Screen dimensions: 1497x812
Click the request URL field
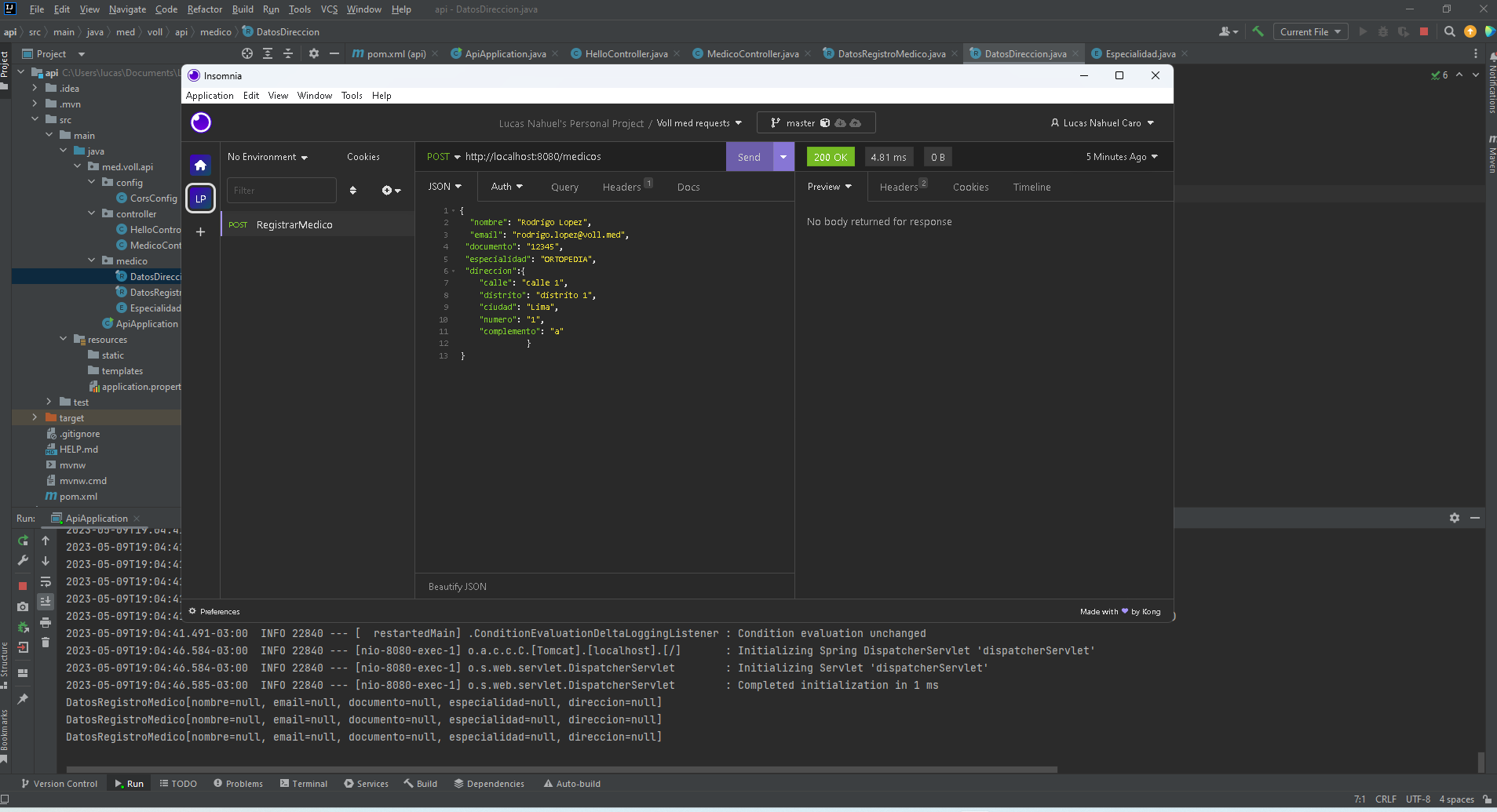point(593,157)
